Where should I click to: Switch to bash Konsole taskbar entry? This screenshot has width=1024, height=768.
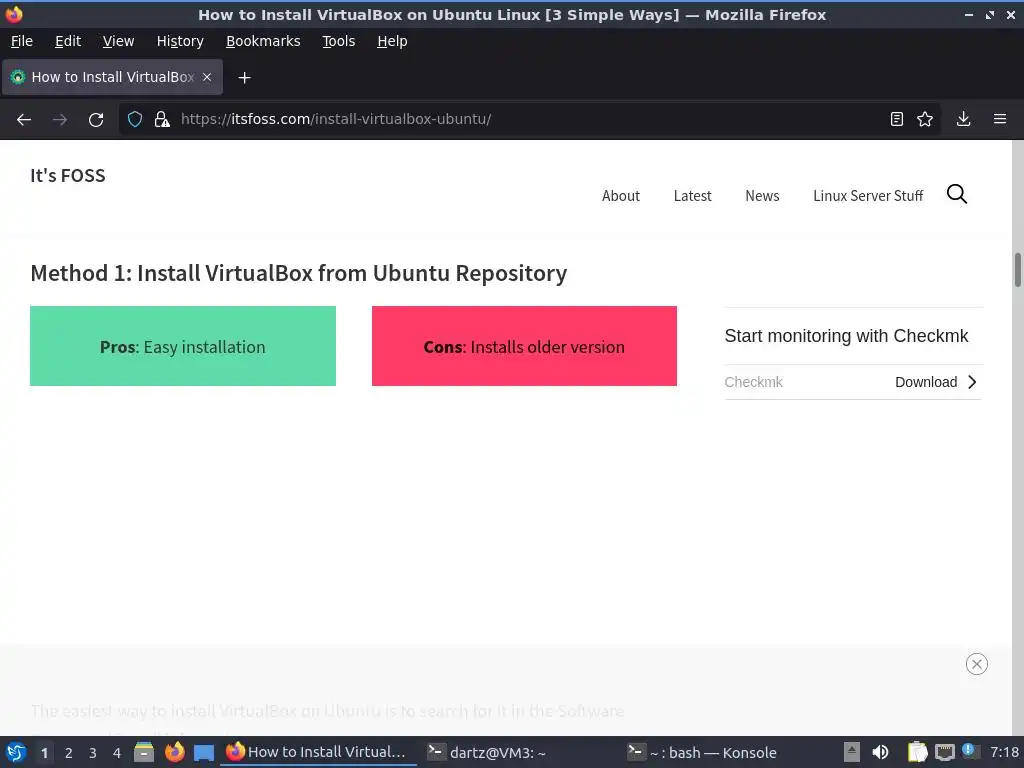717,752
